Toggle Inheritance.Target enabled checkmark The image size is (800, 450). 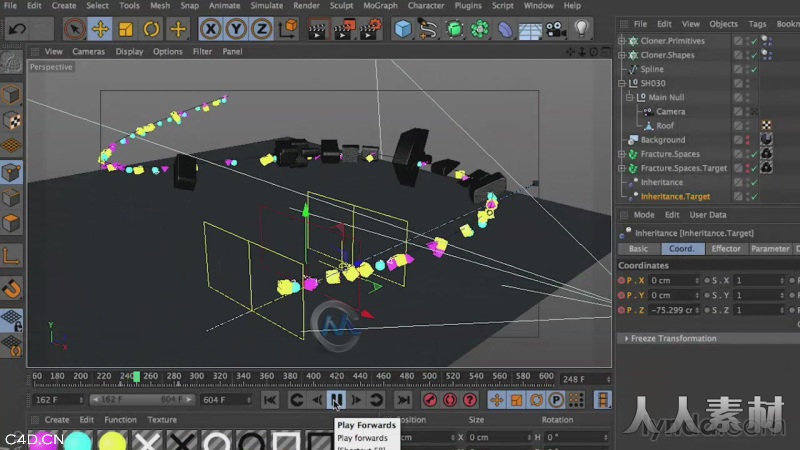click(x=754, y=196)
